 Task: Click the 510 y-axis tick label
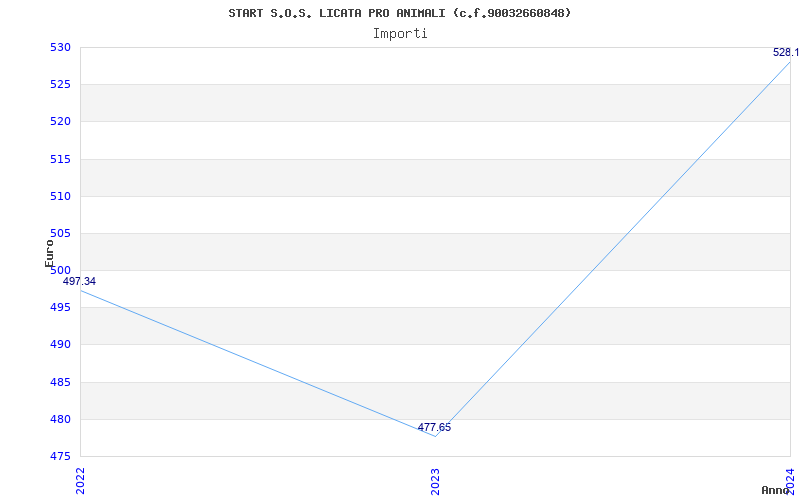59,196
